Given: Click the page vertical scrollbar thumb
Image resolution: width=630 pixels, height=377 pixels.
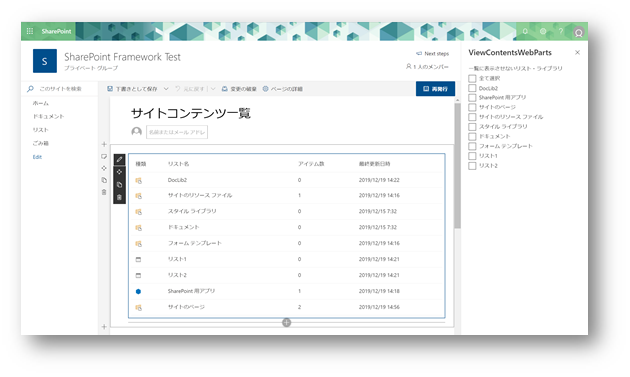Looking at the screenshot, I should point(457,166).
